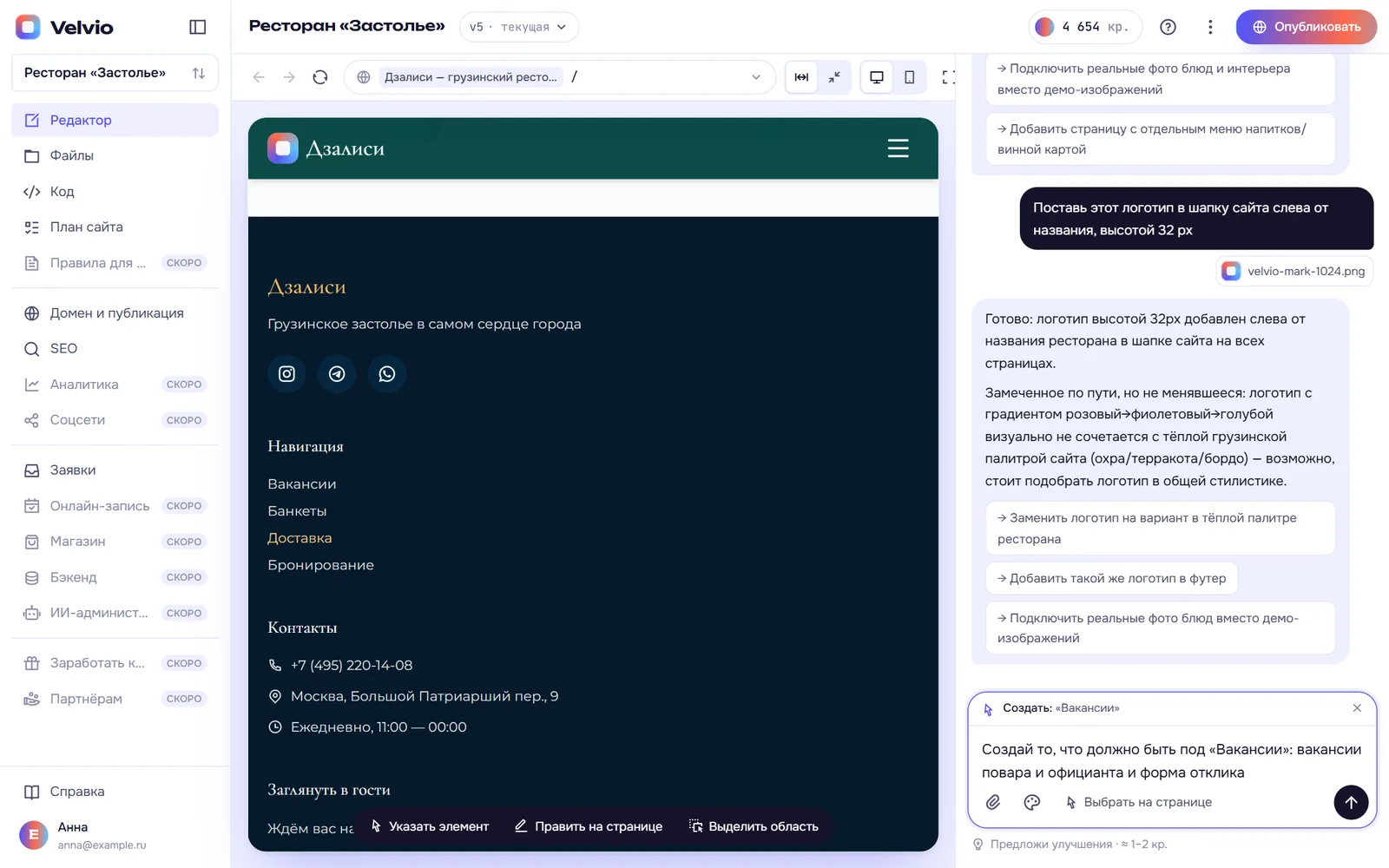Go forward in preview browser
Image resolution: width=1389 pixels, height=868 pixels.
(x=289, y=77)
